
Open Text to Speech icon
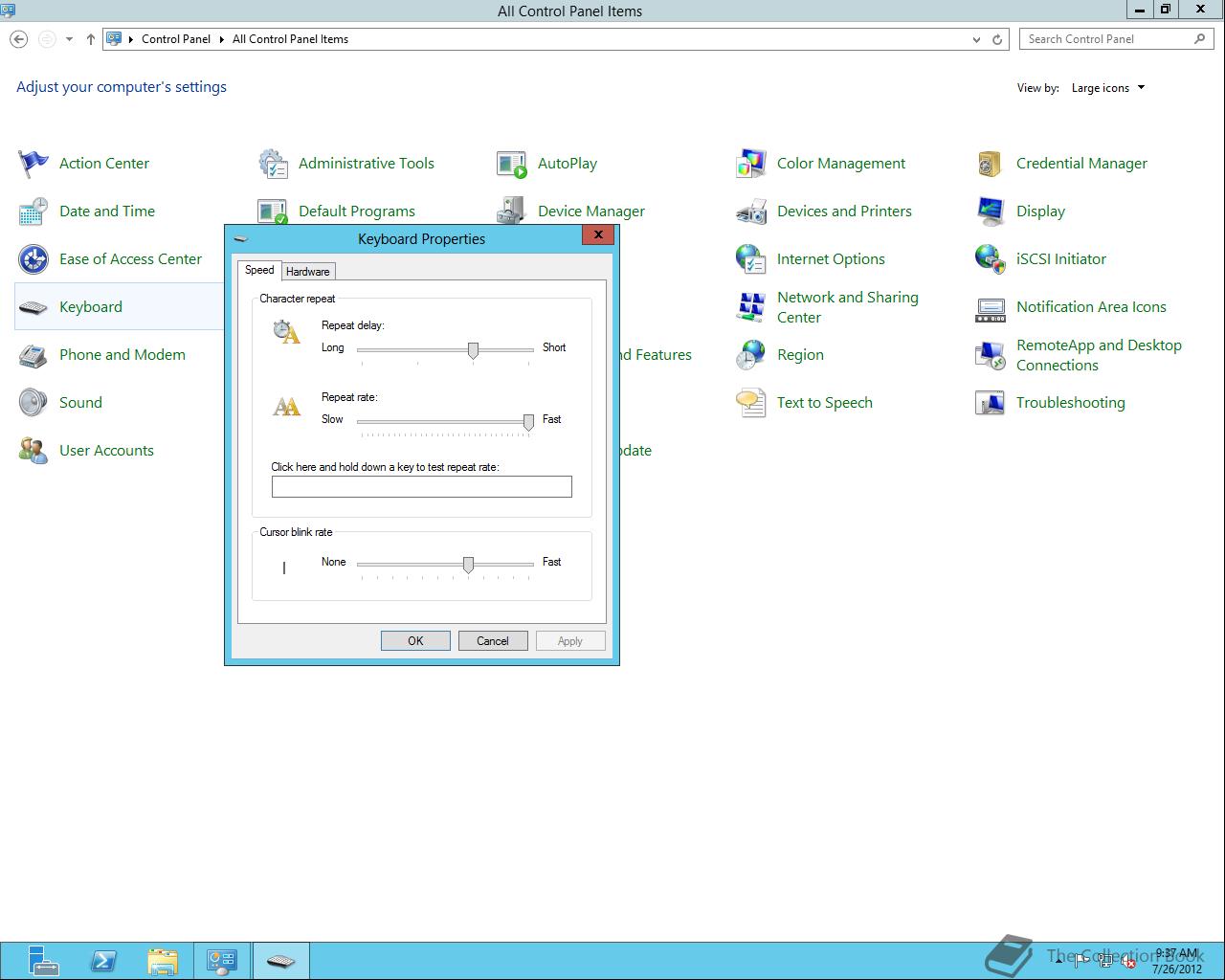pyautogui.click(x=751, y=403)
